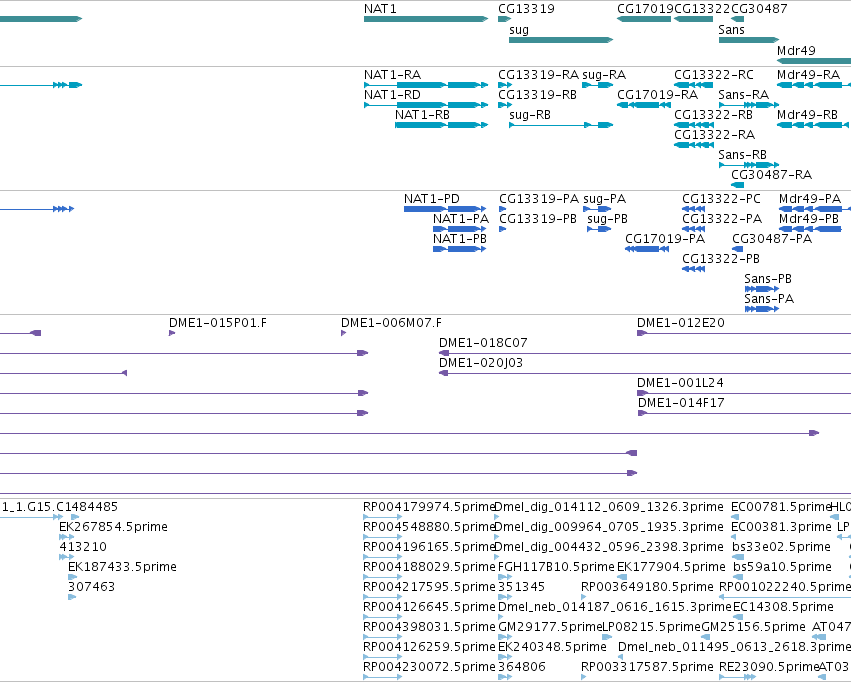Select the CG17019 gene label
851x682 pixels.
click(645, 9)
